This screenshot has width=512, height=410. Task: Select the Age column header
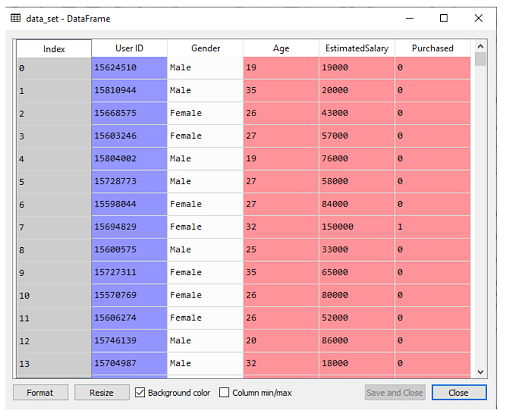(281, 49)
